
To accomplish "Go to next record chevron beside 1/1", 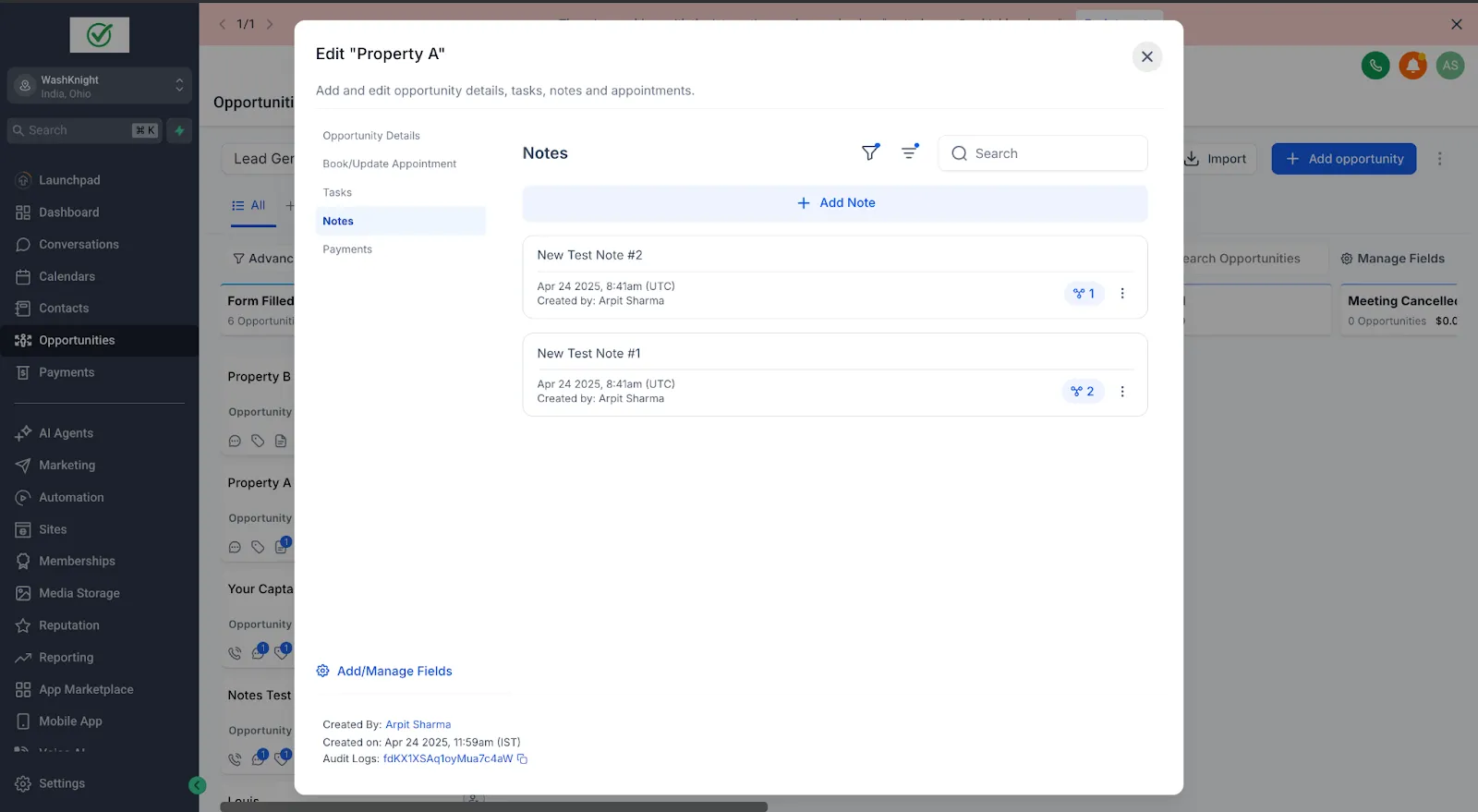I will (x=270, y=24).
